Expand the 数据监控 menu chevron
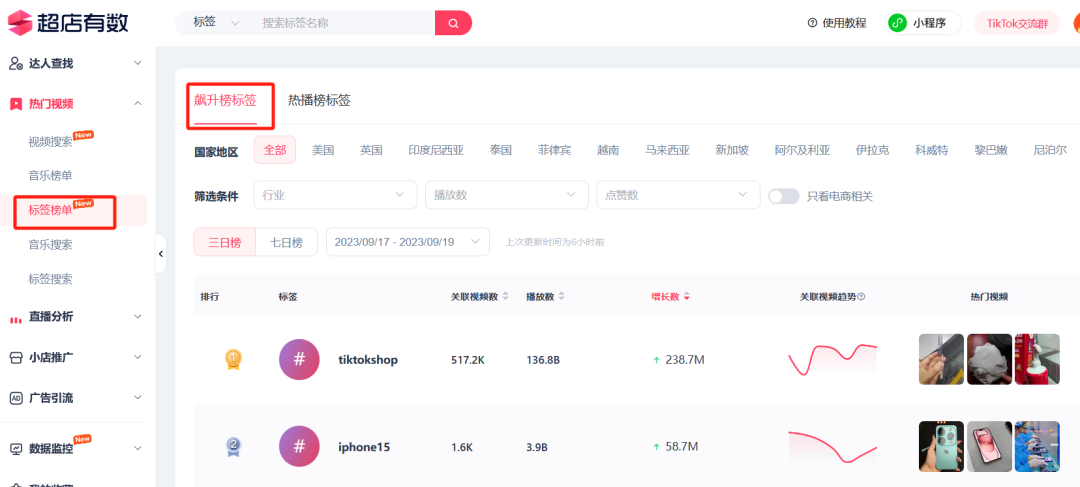The height and width of the screenshot is (487, 1080). pyautogui.click(x=138, y=448)
